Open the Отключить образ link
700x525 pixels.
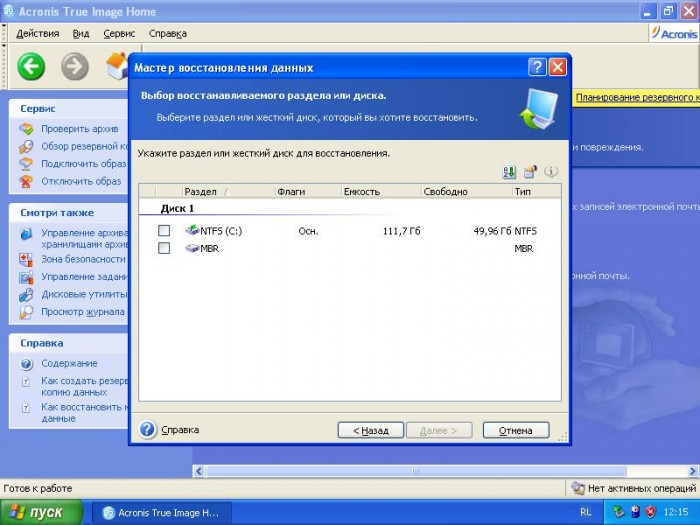tap(81, 182)
